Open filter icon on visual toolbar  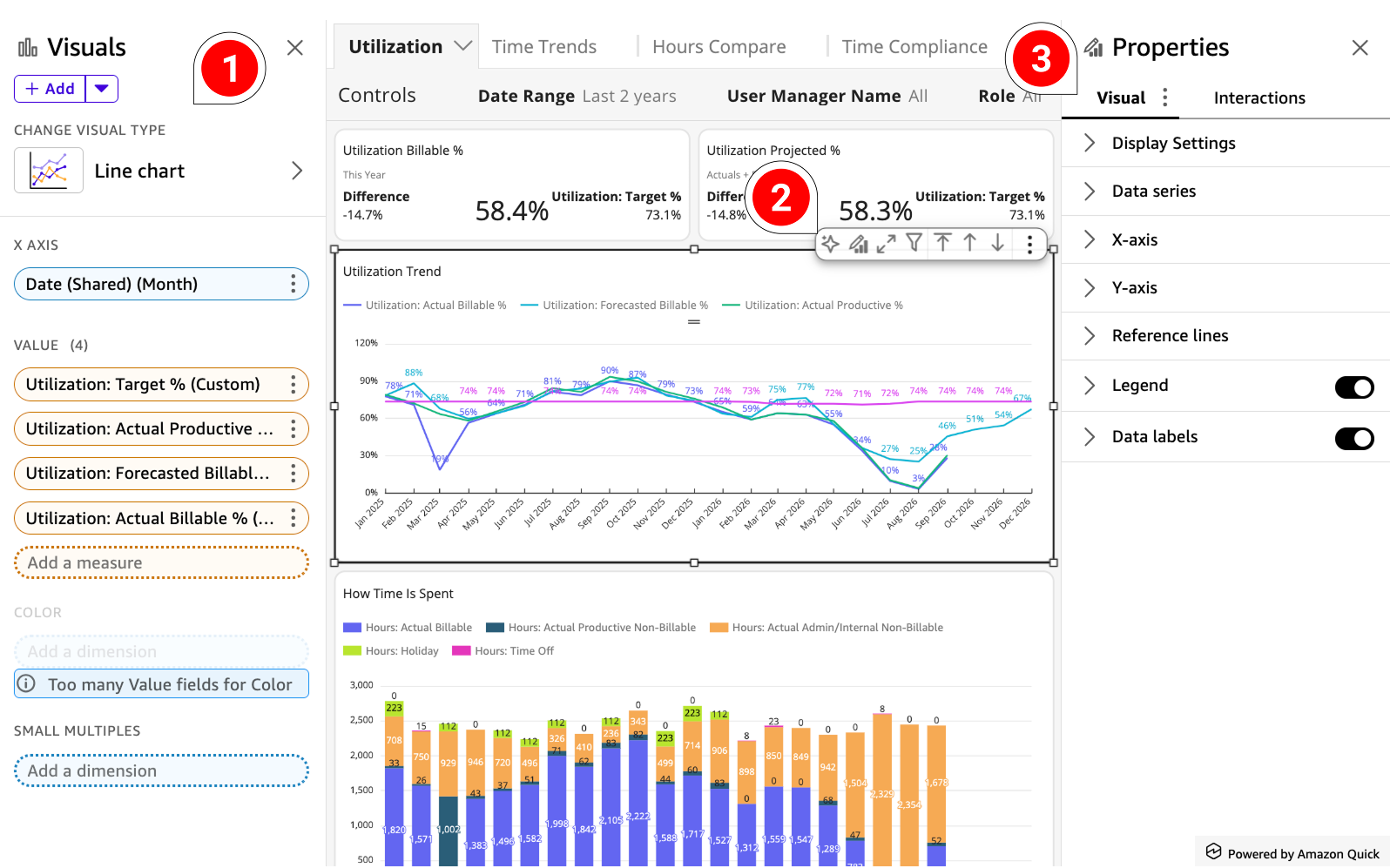point(914,243)
